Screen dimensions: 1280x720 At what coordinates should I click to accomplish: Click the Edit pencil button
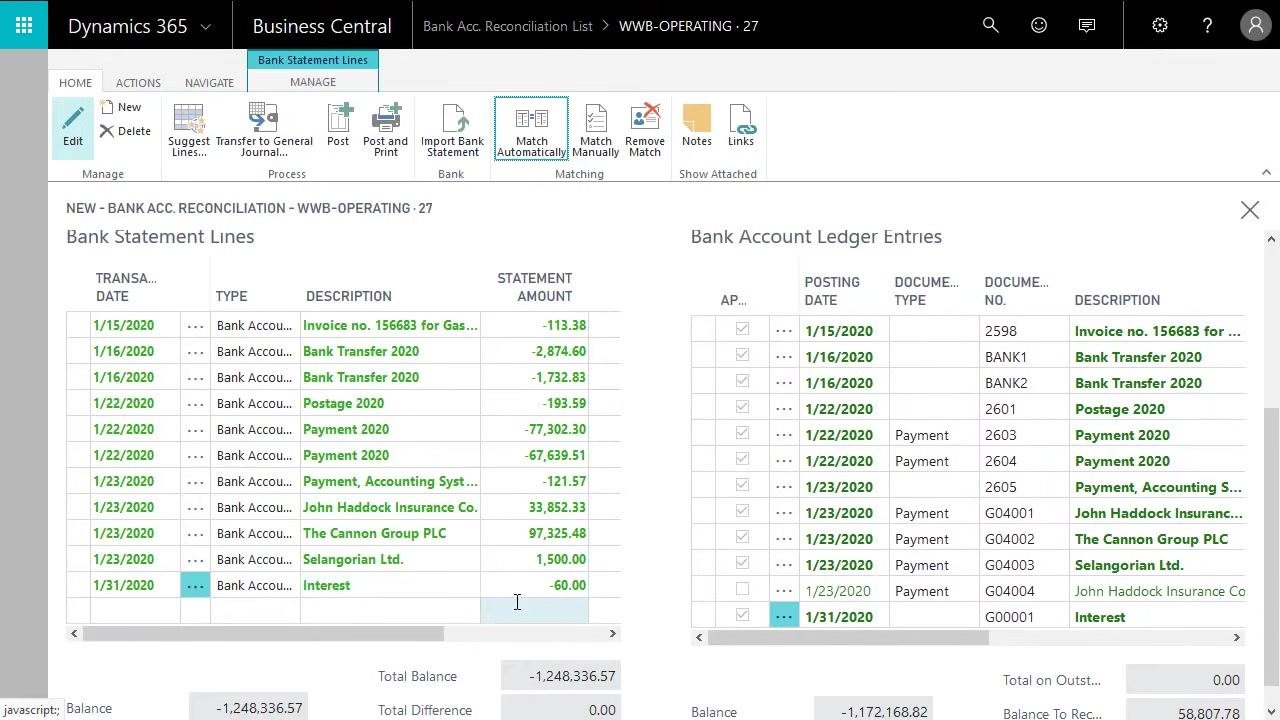(73, 127)
